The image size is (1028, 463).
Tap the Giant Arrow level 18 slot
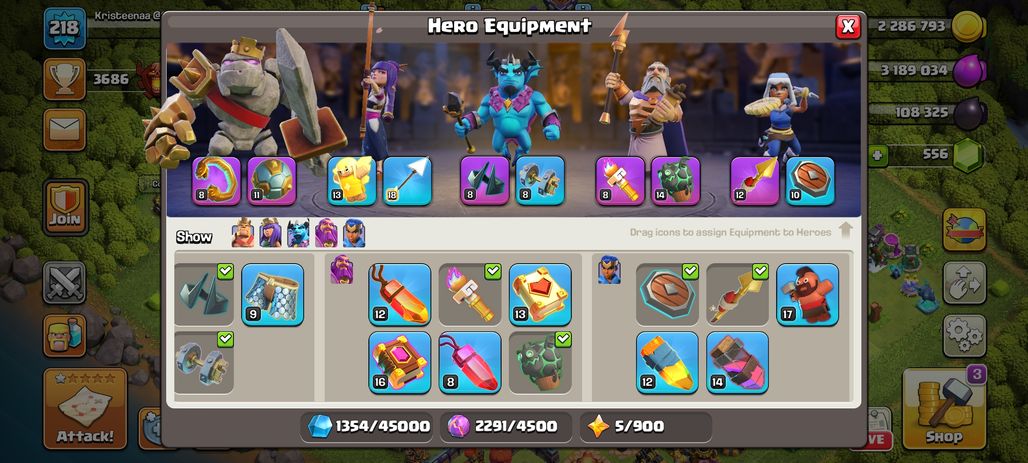click(407, 180)
